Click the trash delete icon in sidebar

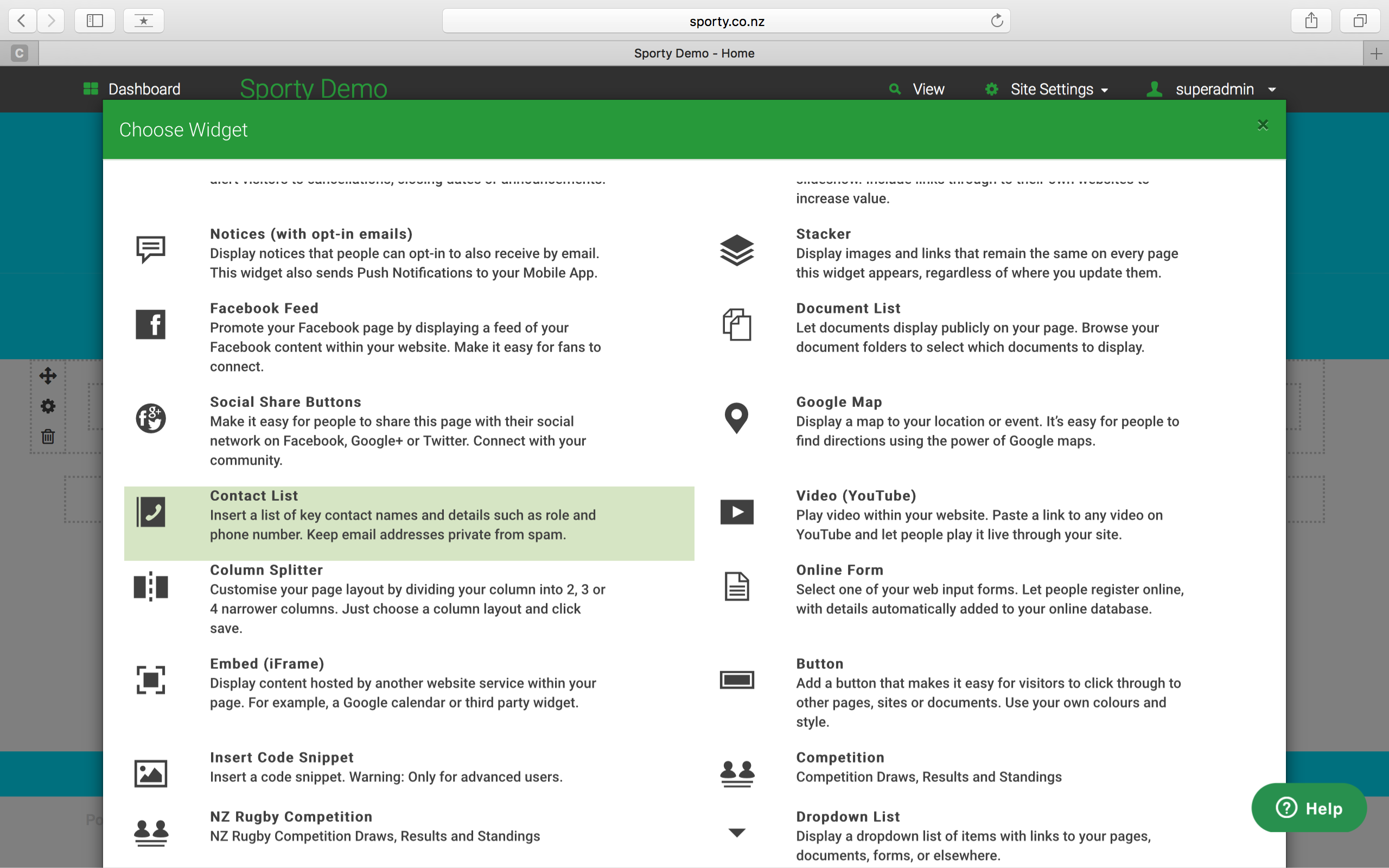pos(48,437)
